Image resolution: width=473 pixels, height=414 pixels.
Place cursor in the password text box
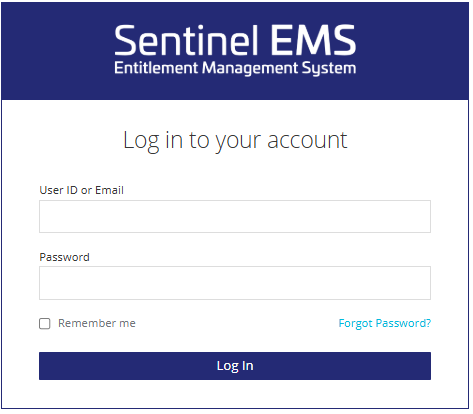point(235,283)
